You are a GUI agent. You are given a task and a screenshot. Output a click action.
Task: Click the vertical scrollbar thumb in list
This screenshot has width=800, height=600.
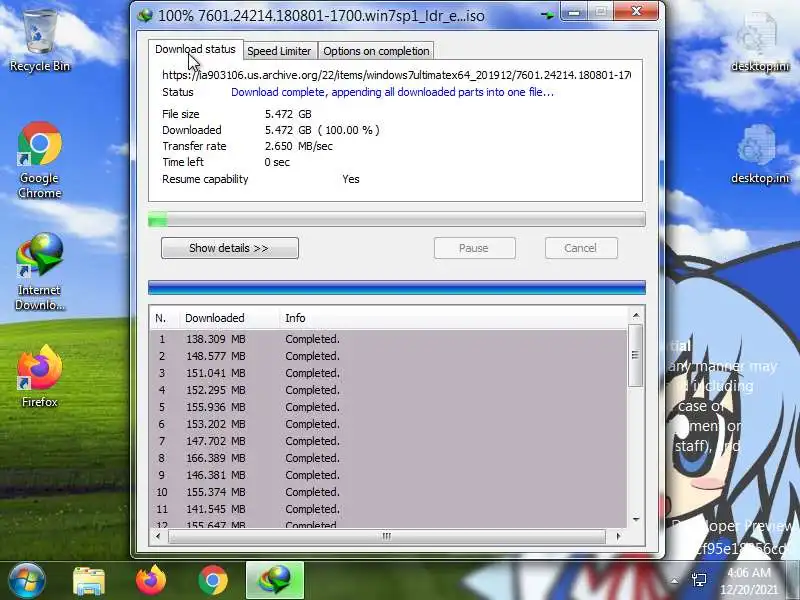[x=635, y=355]
